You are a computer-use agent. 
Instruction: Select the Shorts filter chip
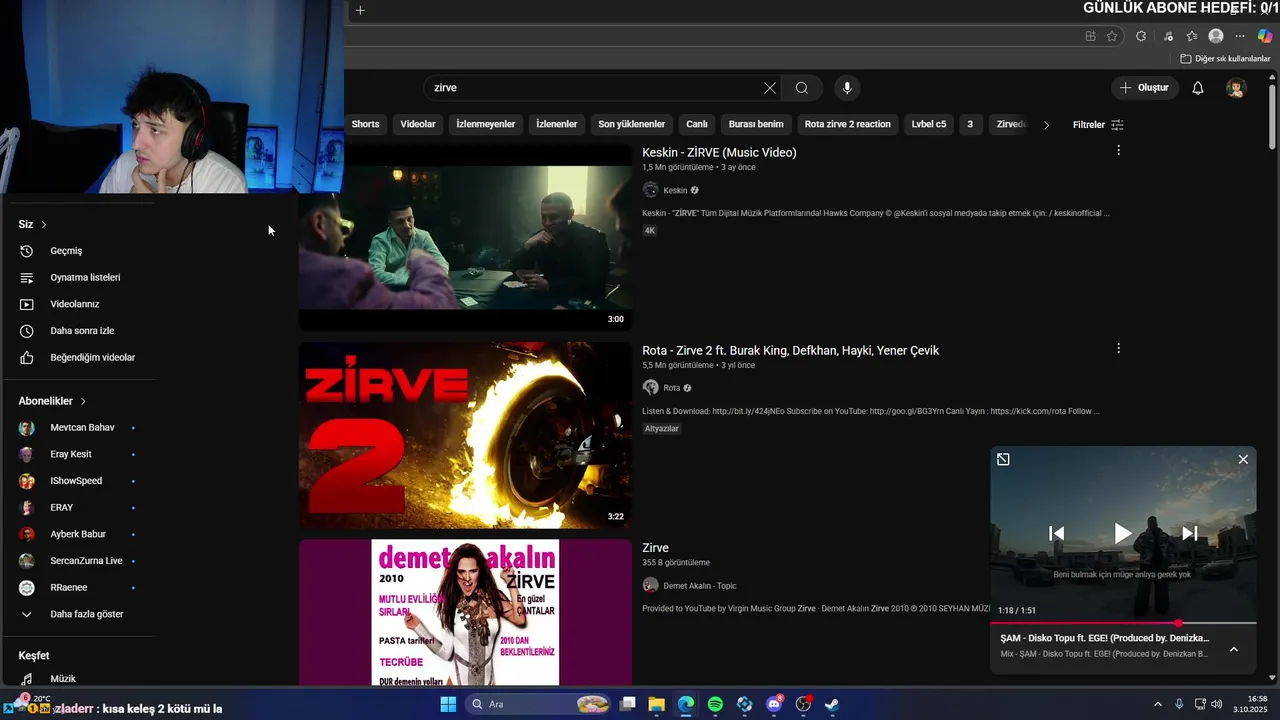(365, 124)
